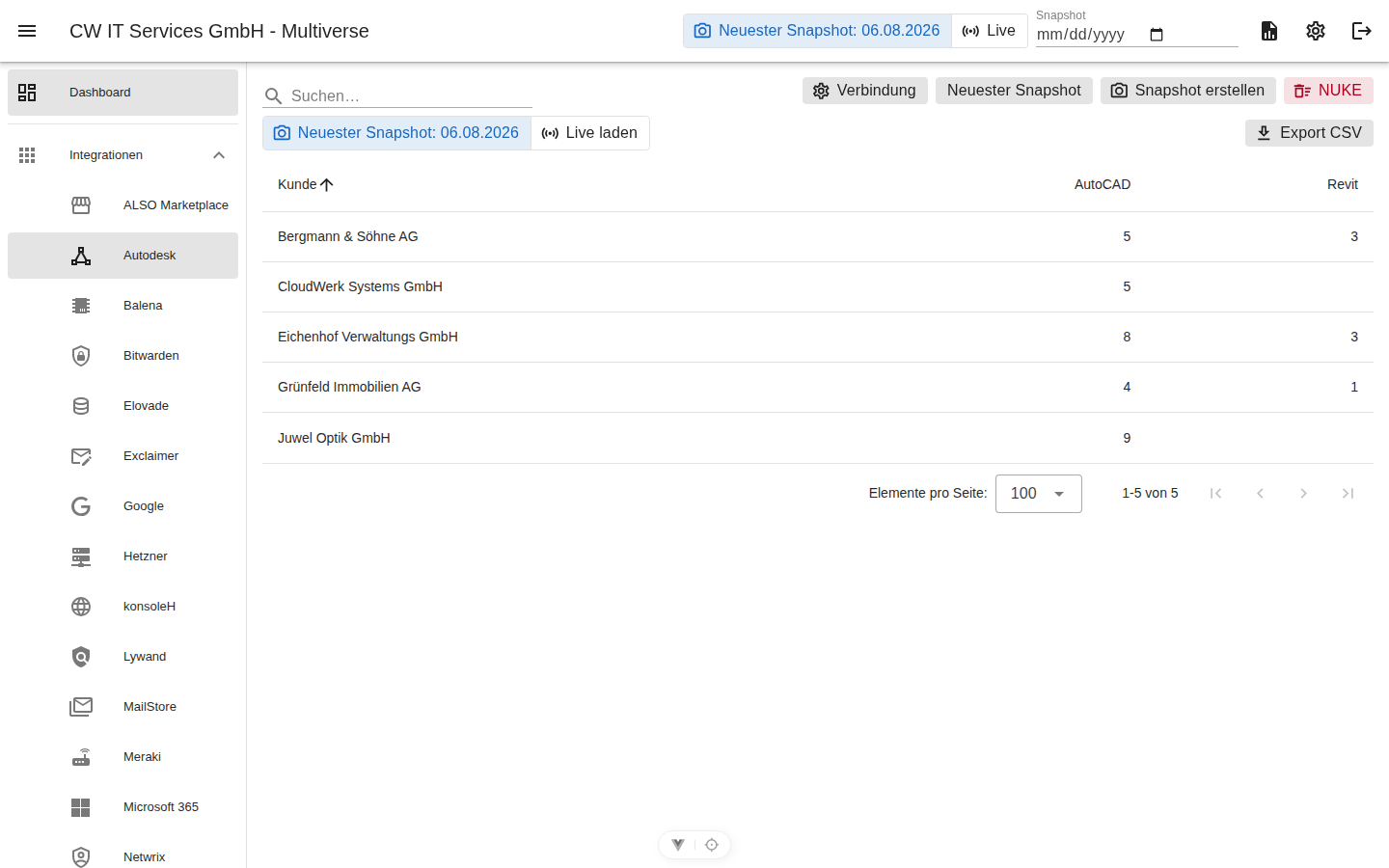Click Eichenhof Verwaltungs AutoCAD value 8
The height and width of the screenshot is (868, 1389).
point(1127,337)
